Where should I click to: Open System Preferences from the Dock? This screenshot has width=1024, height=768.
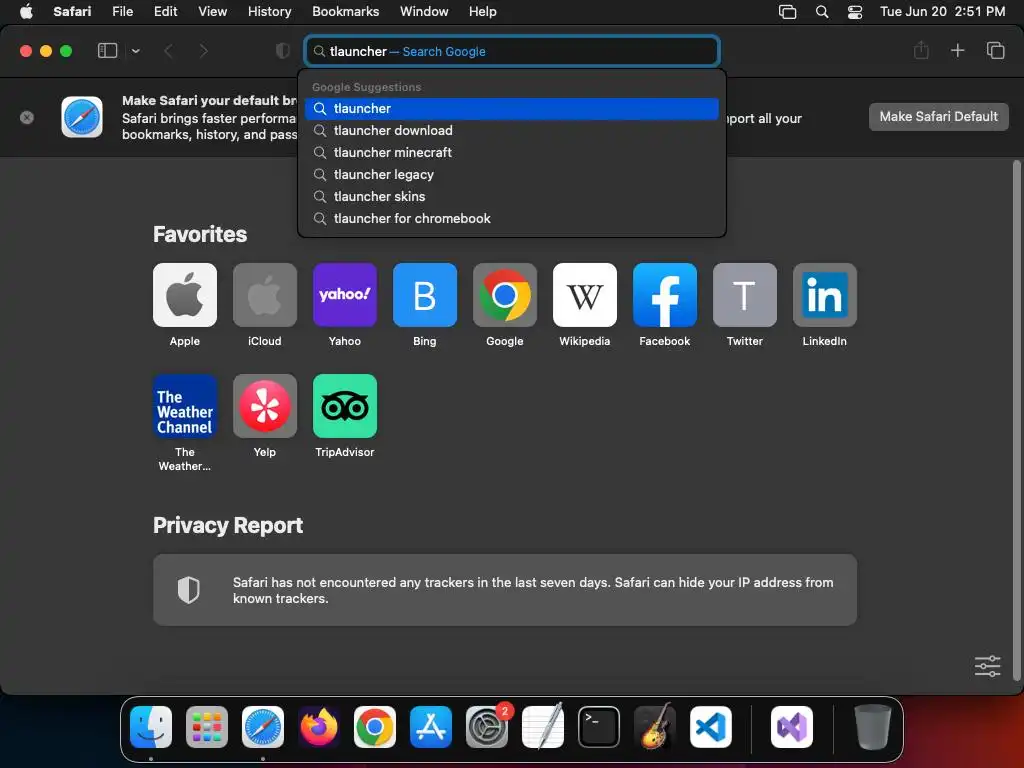487,727
